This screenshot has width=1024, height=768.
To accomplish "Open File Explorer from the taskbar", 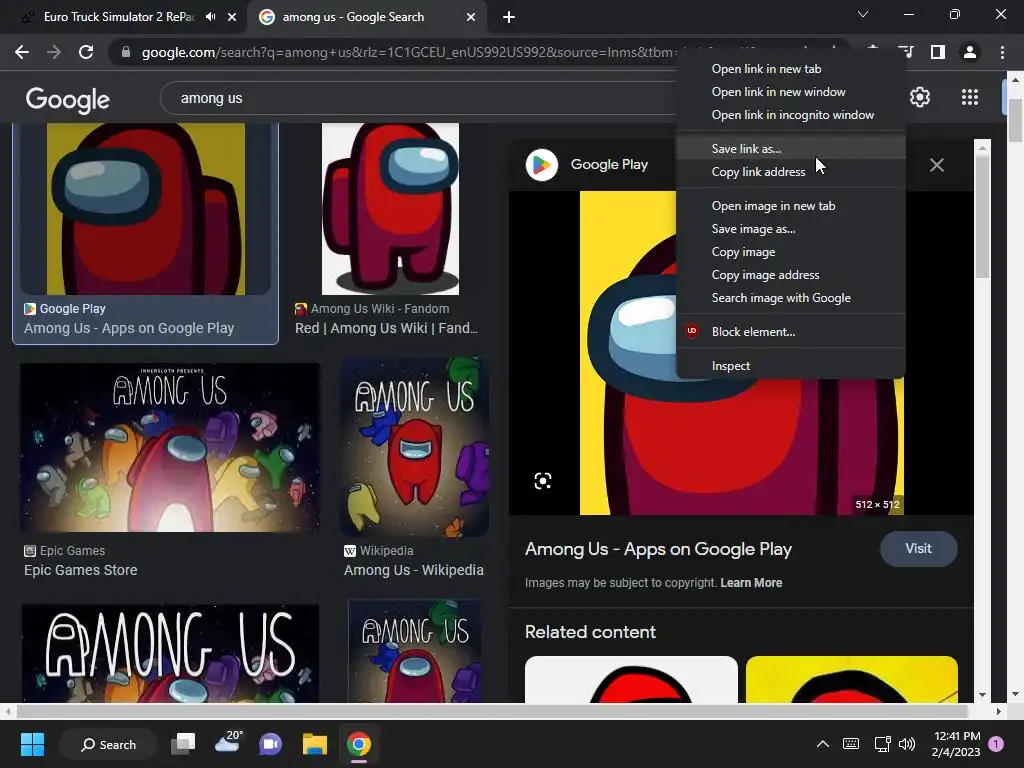I will point(314,744).
